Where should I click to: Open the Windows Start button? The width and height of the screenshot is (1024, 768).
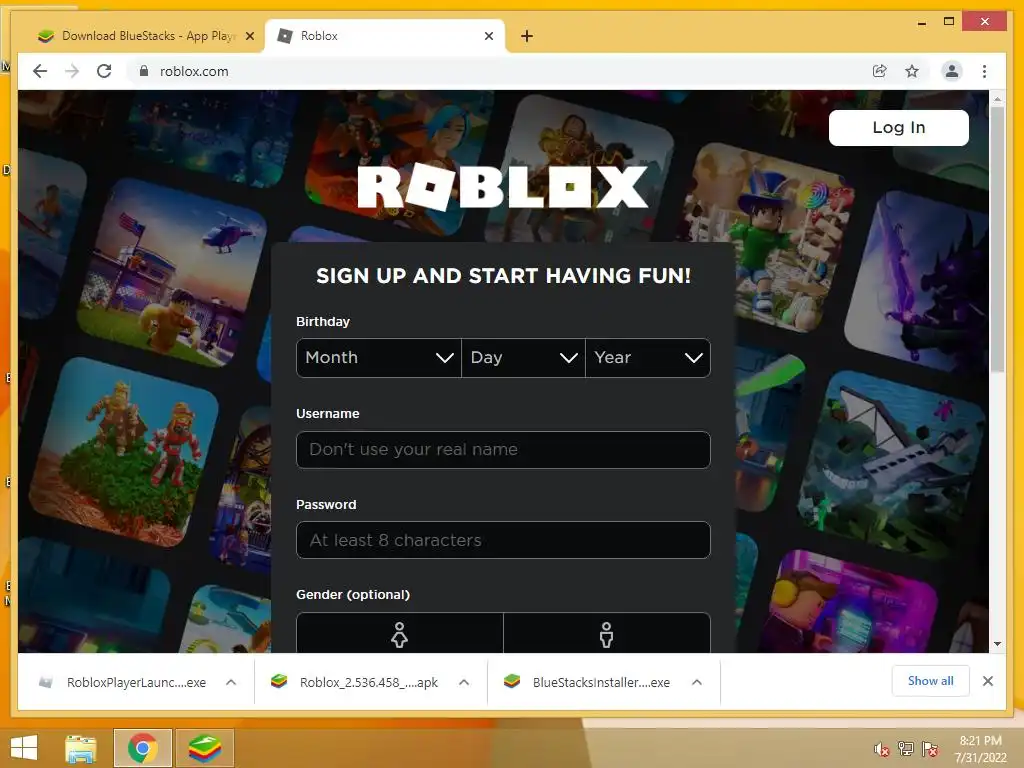tap(24, 748)
